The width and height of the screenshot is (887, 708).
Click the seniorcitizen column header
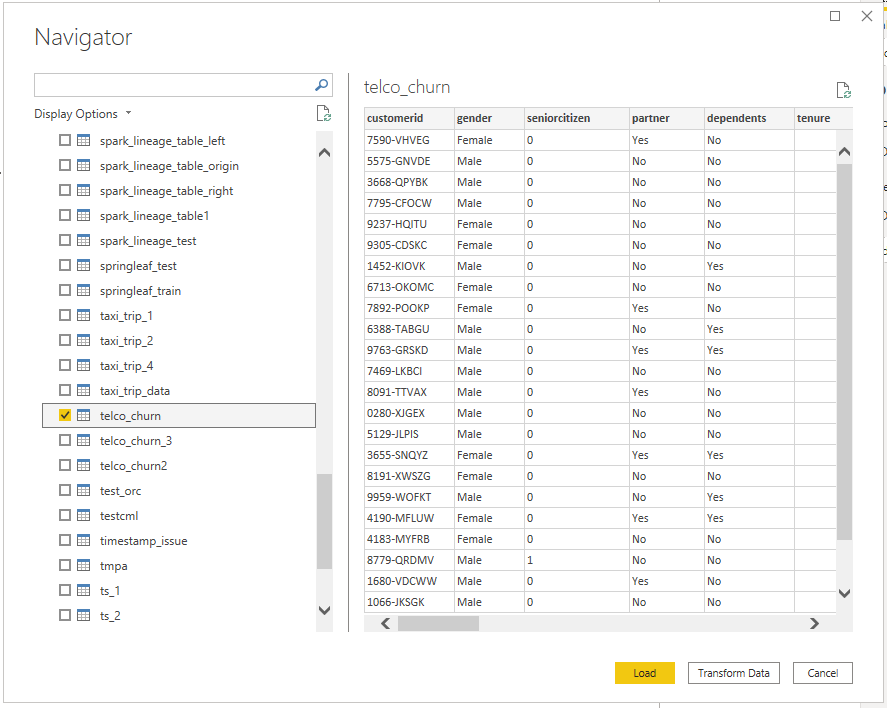pos(576,118)
